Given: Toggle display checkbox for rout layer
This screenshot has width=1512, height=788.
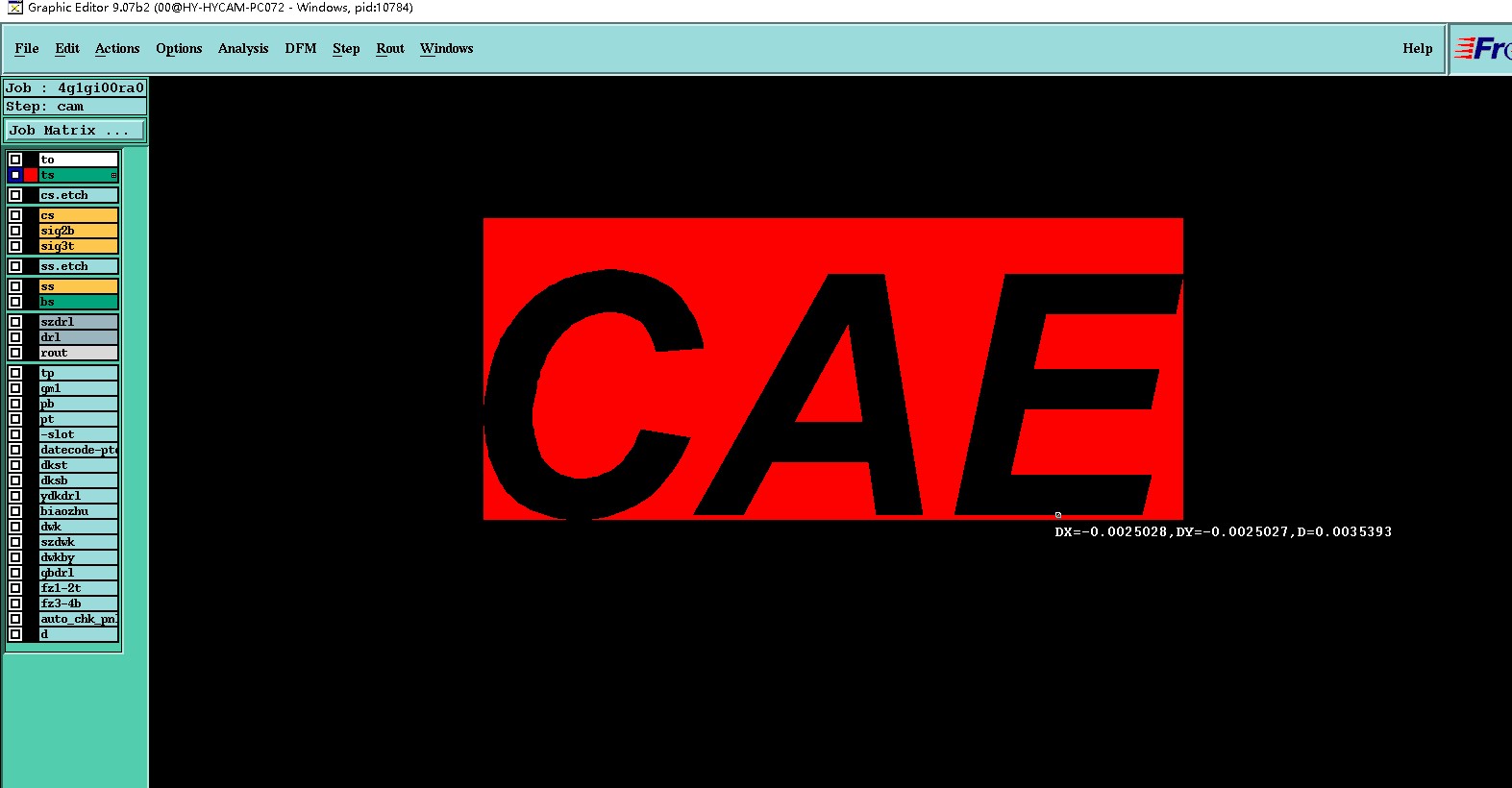Looking at the screenshot, I should (x=15, y=353).
